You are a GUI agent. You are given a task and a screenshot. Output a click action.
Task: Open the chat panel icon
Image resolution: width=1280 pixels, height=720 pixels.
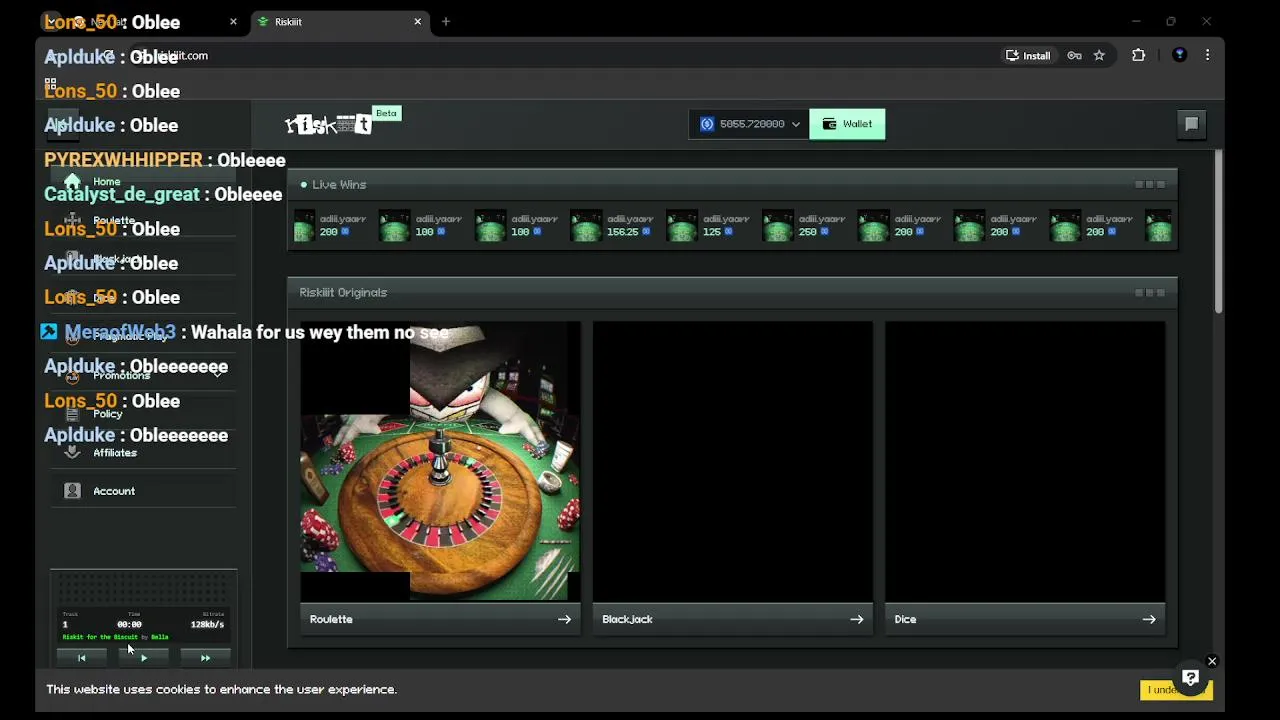click(x=1191, y=124)
